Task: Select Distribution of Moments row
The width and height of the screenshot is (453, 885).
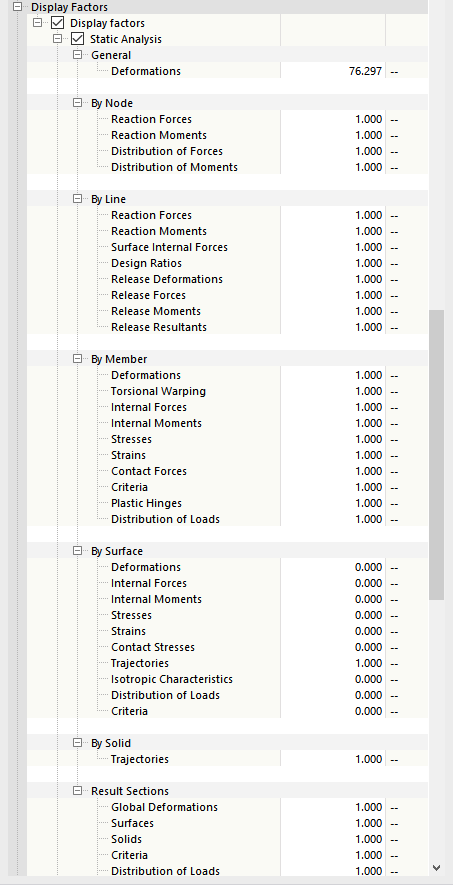Action: click(228, 167)
